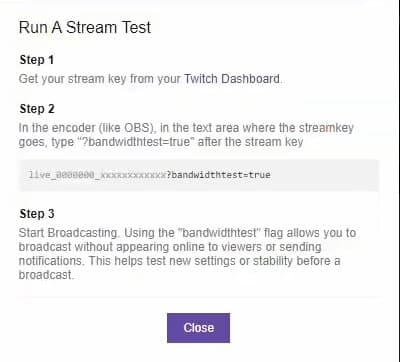Click the "?bandwidthtest=true" text in the code box
Screen dimensions: 400x362
218,175
